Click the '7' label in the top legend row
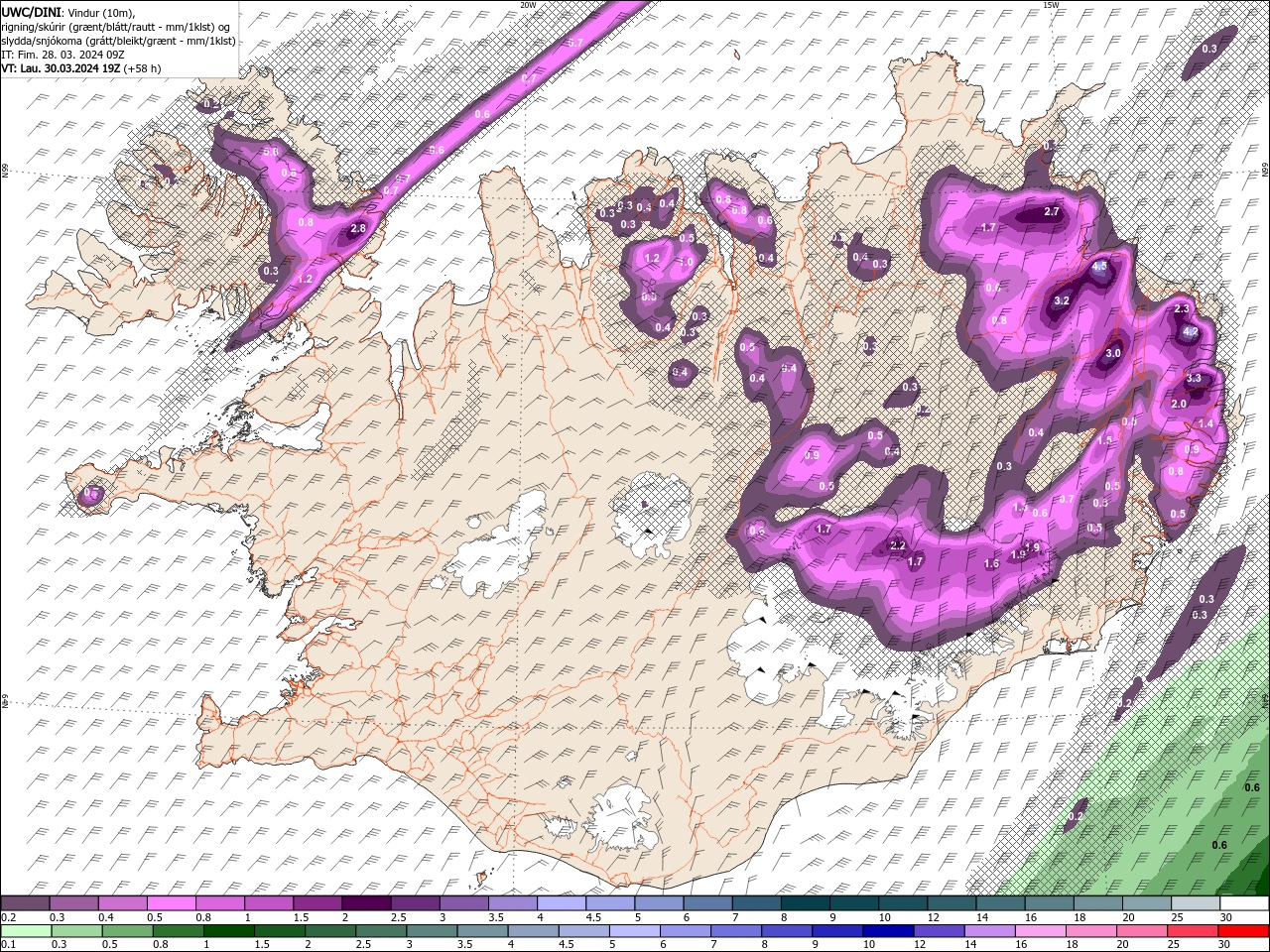Viewport: 1270px width, 952px height. click(734, 917)
